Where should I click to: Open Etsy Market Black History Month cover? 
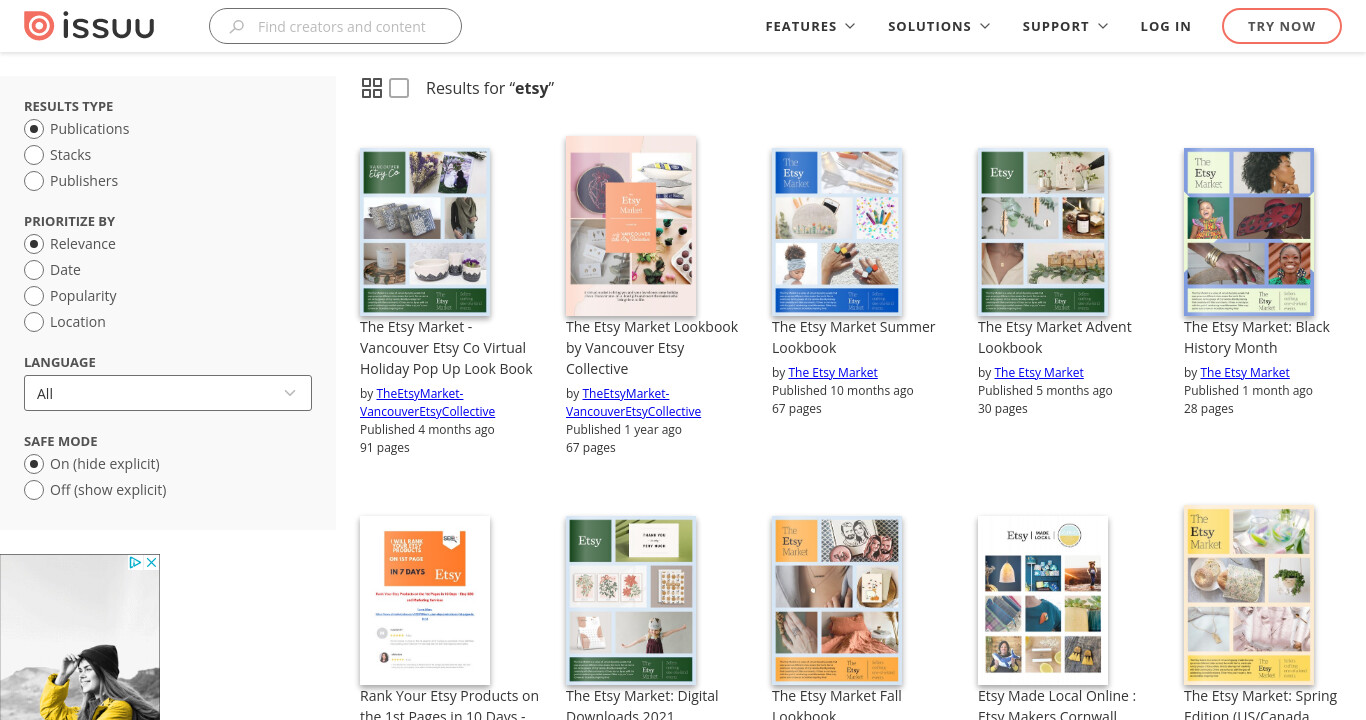(1249, 232)
